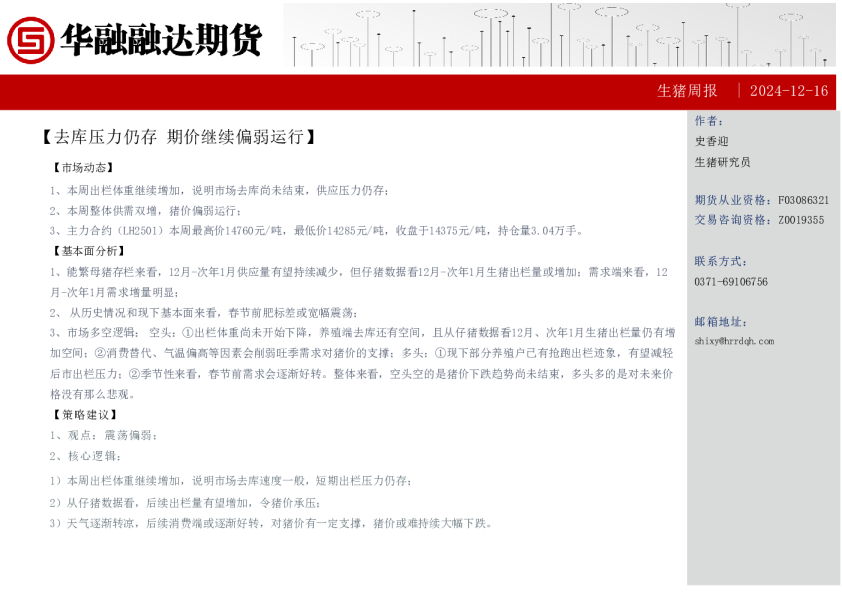Click the 生猪研究员 job title
The image size is (842, 595).
coord(722,162)
